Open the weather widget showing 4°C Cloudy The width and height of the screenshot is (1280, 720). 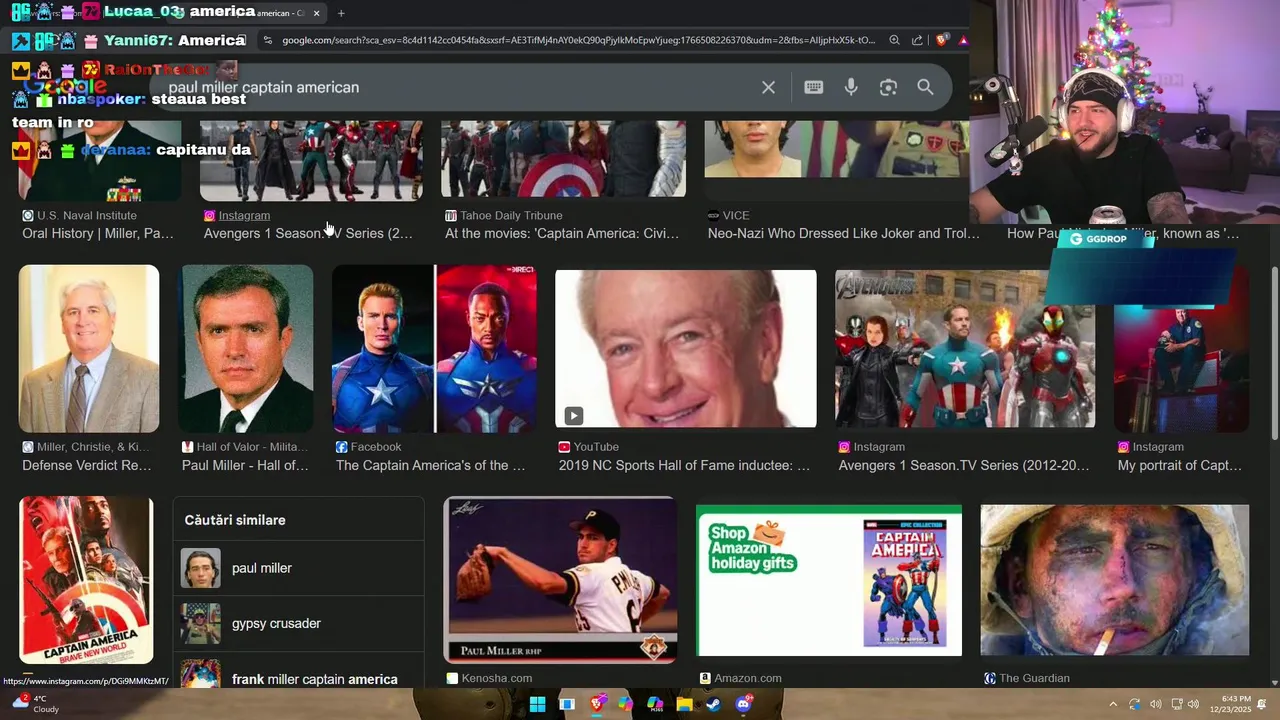35,704
